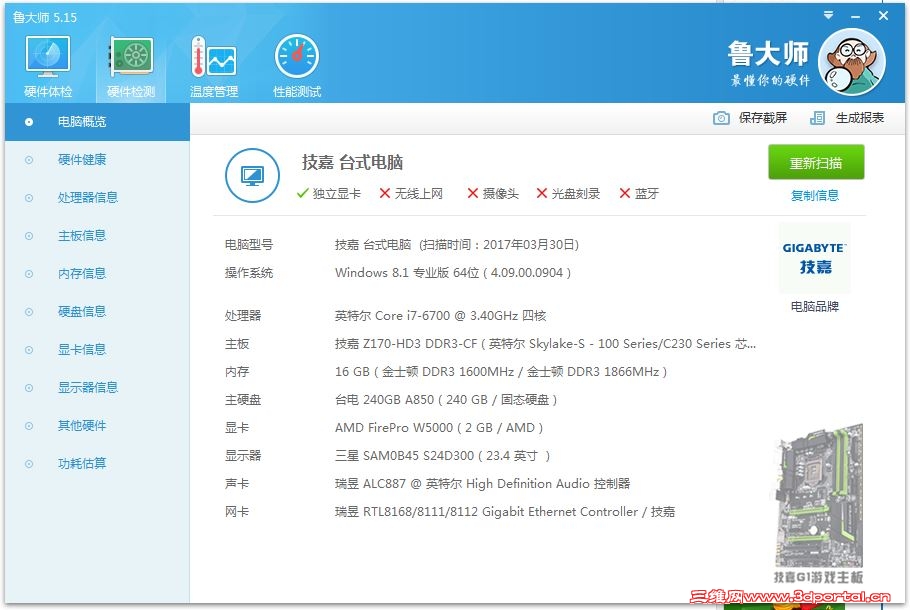Open the title bar dropdown menu arrow
The image size is (910, 610).
pyautogui.click(x=829, y=15)
